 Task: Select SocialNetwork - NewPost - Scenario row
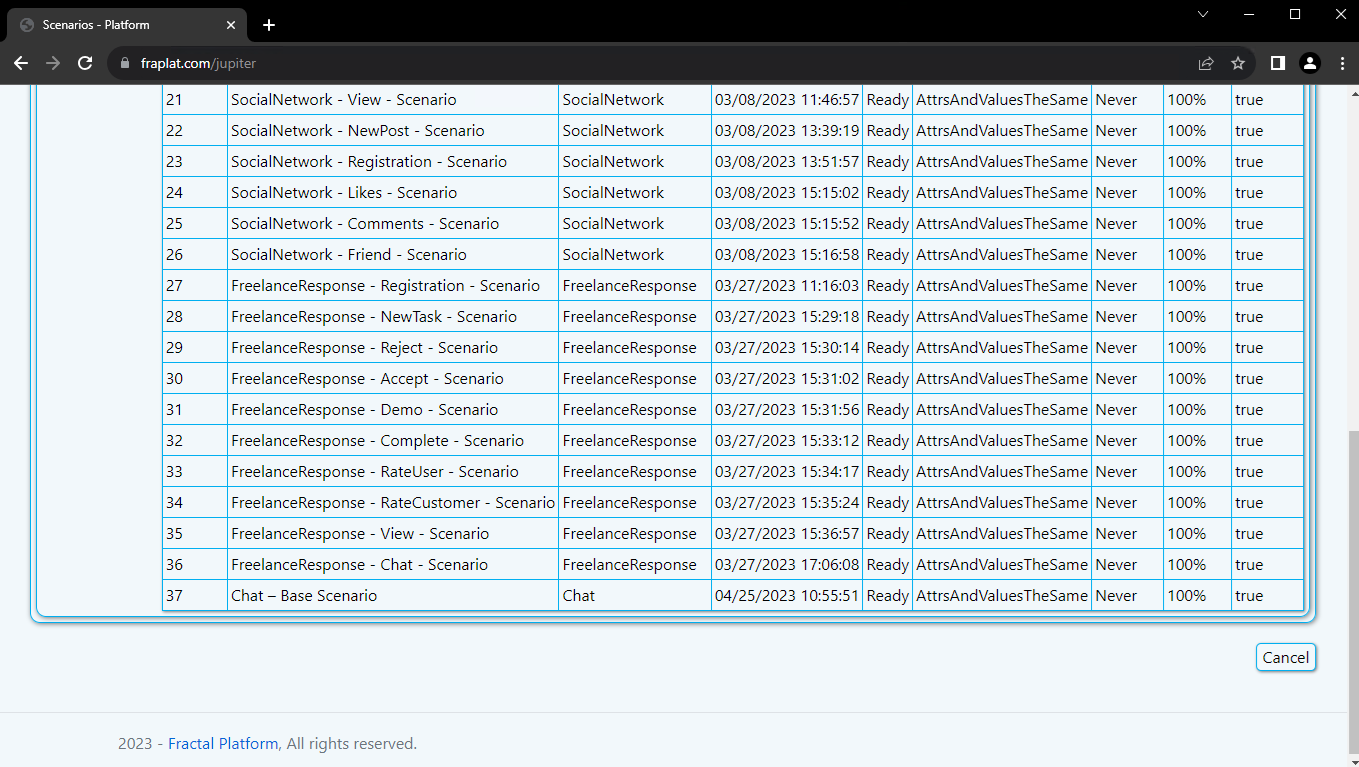click(x=357, y=131)
